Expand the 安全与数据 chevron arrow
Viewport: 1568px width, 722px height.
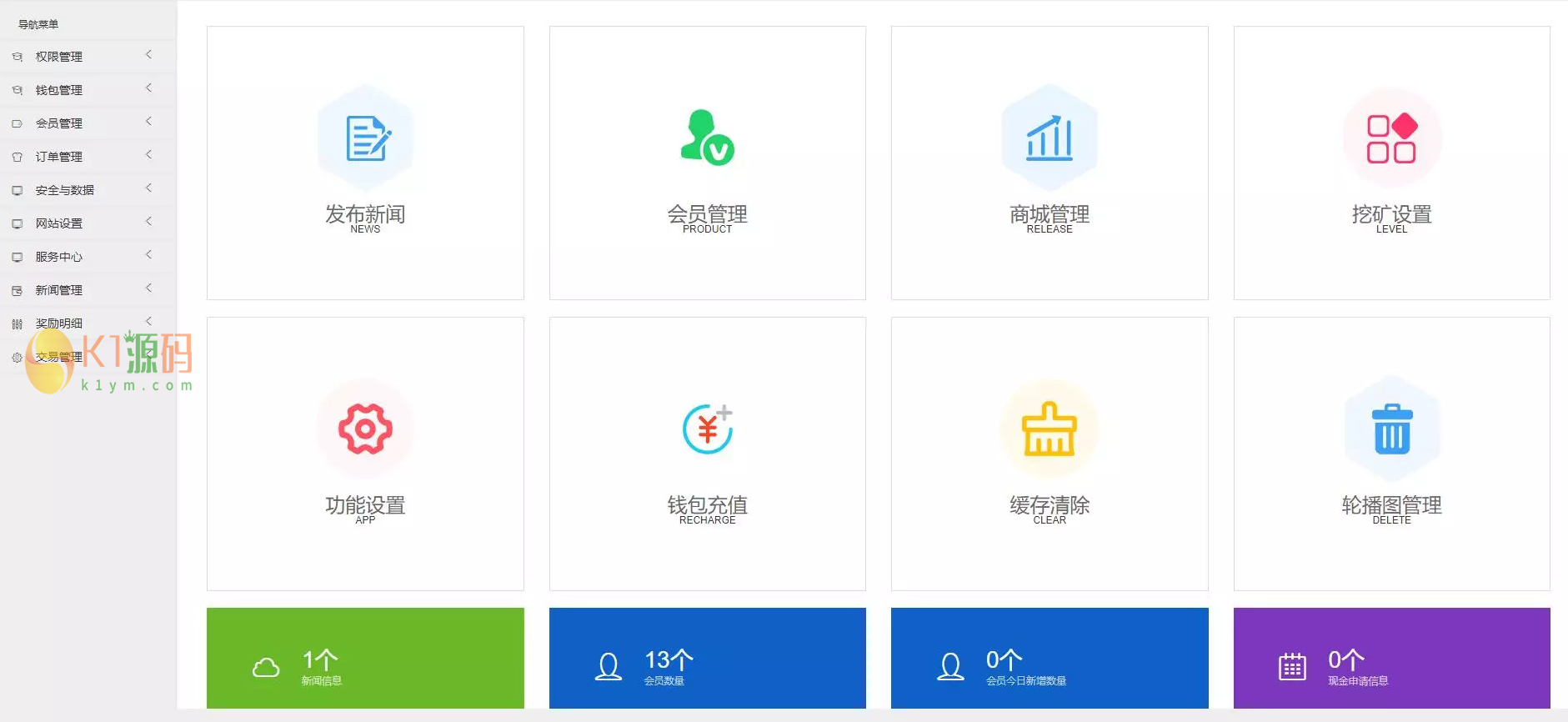pos(149,188)
